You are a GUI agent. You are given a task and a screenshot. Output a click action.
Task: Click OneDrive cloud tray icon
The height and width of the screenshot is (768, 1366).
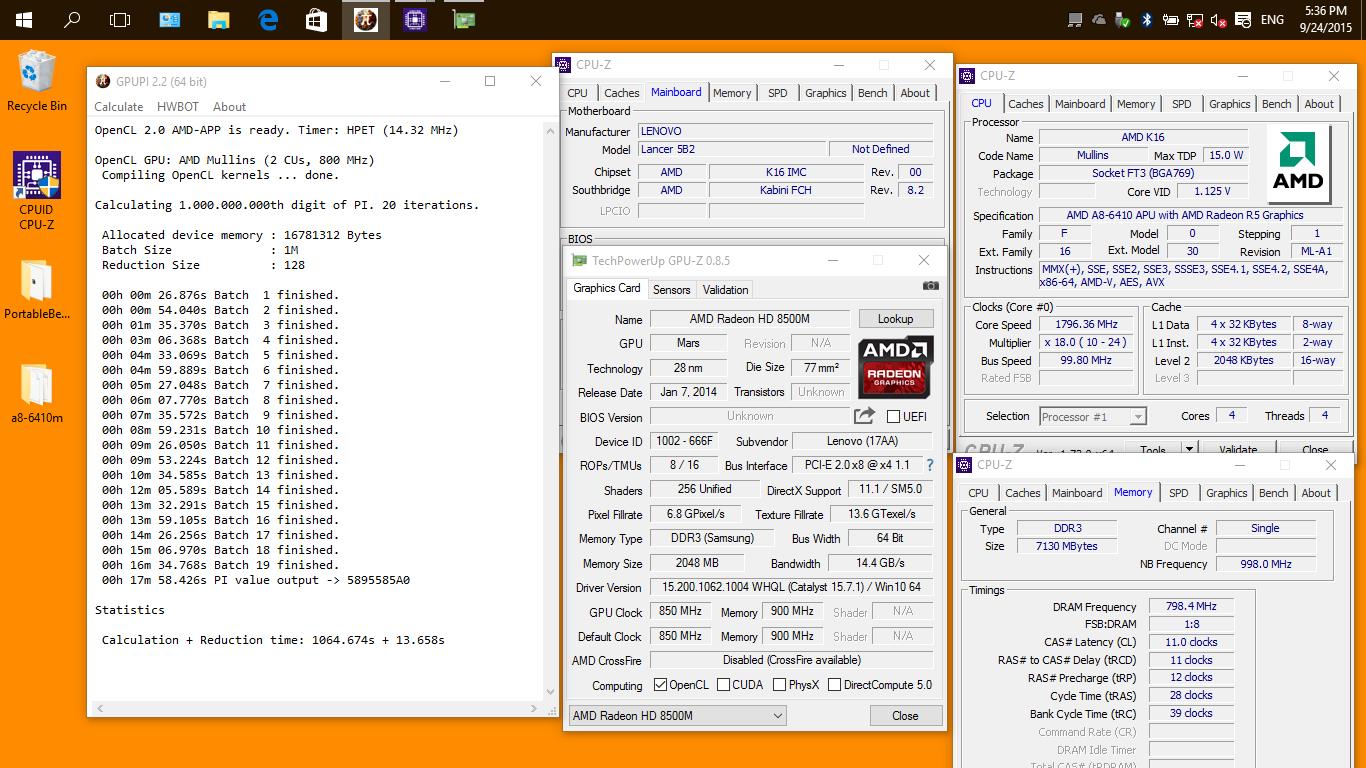[x=1099, y=20]
